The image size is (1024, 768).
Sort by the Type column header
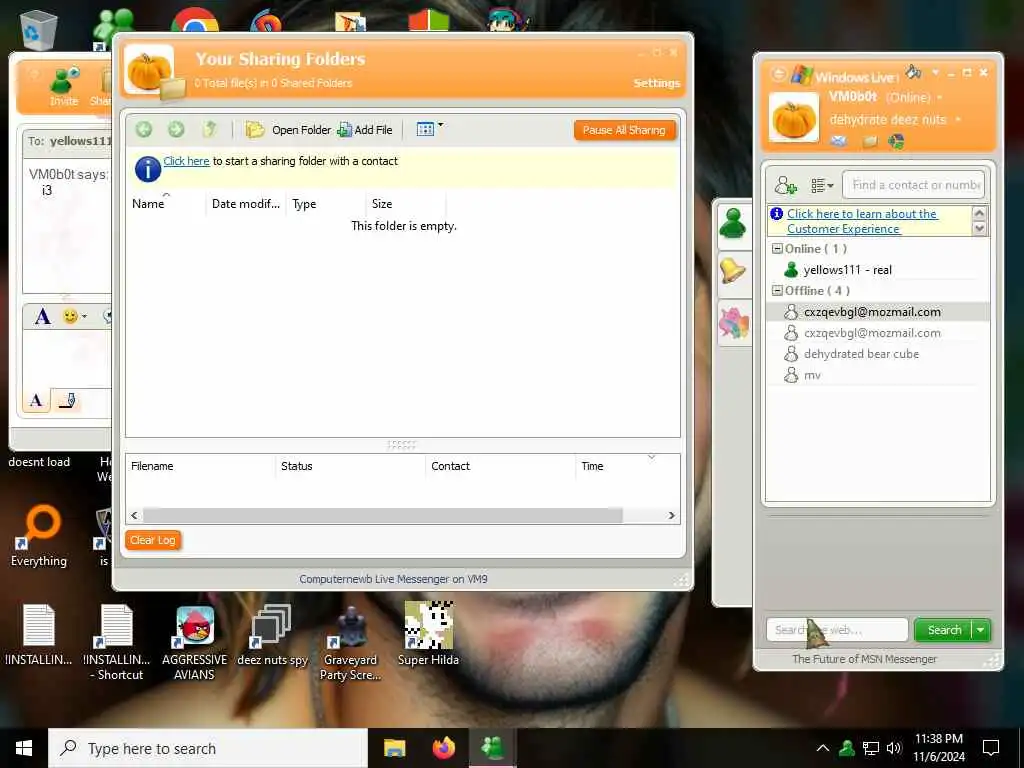click(x=325, y=204)
